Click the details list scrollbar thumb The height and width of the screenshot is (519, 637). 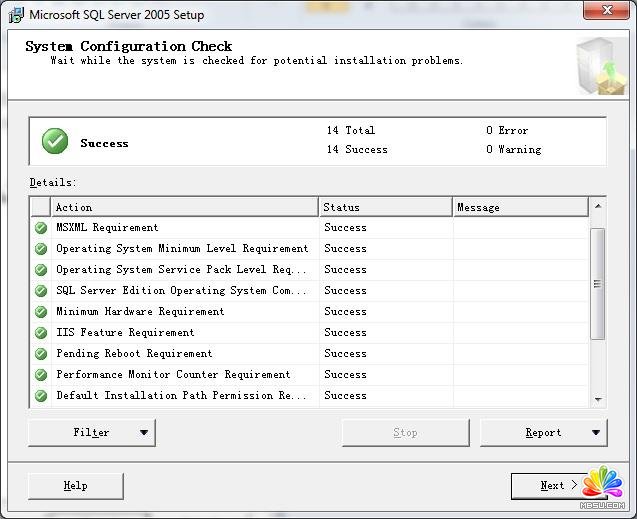[x=598, y=283]
